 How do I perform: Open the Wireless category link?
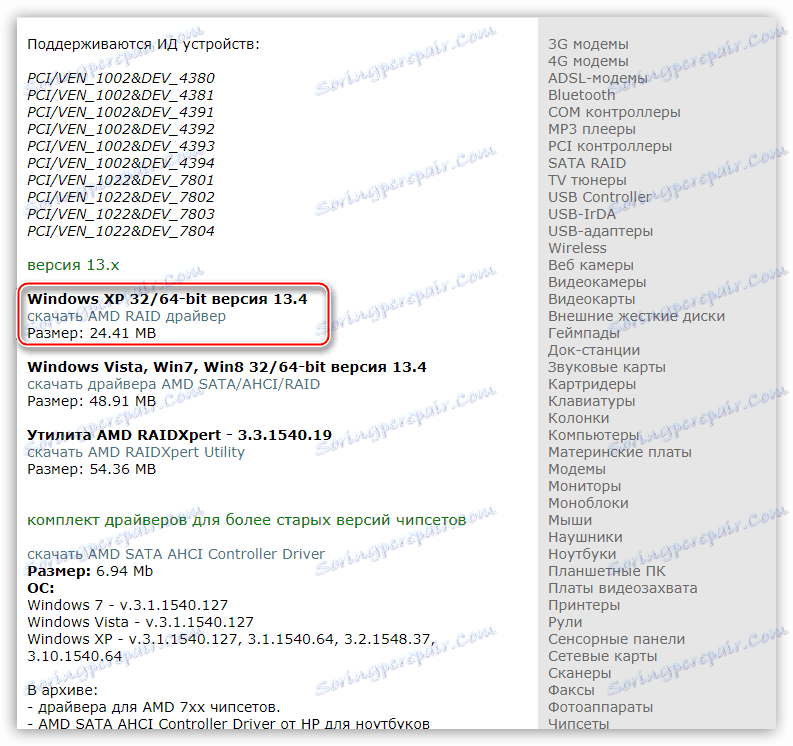click(x=577, y=248)
